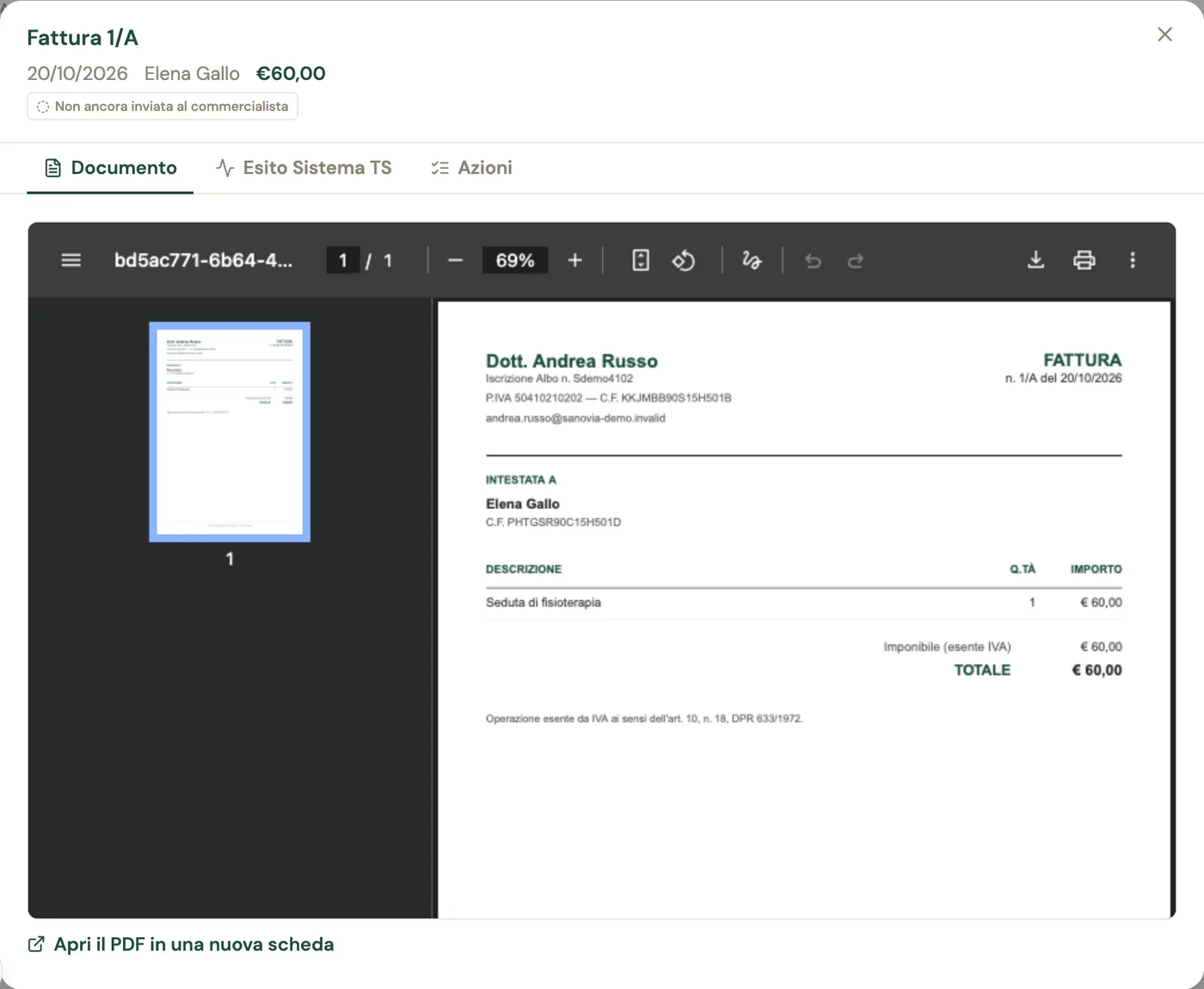Select the Documento tab
Screen dimensions: 1204x989
pos(110,168)
